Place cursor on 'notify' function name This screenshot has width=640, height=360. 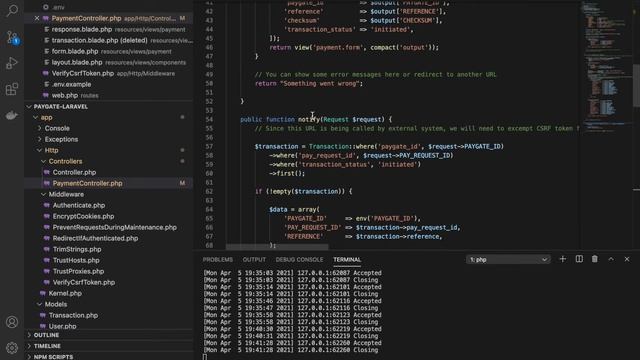coord(309,120)
